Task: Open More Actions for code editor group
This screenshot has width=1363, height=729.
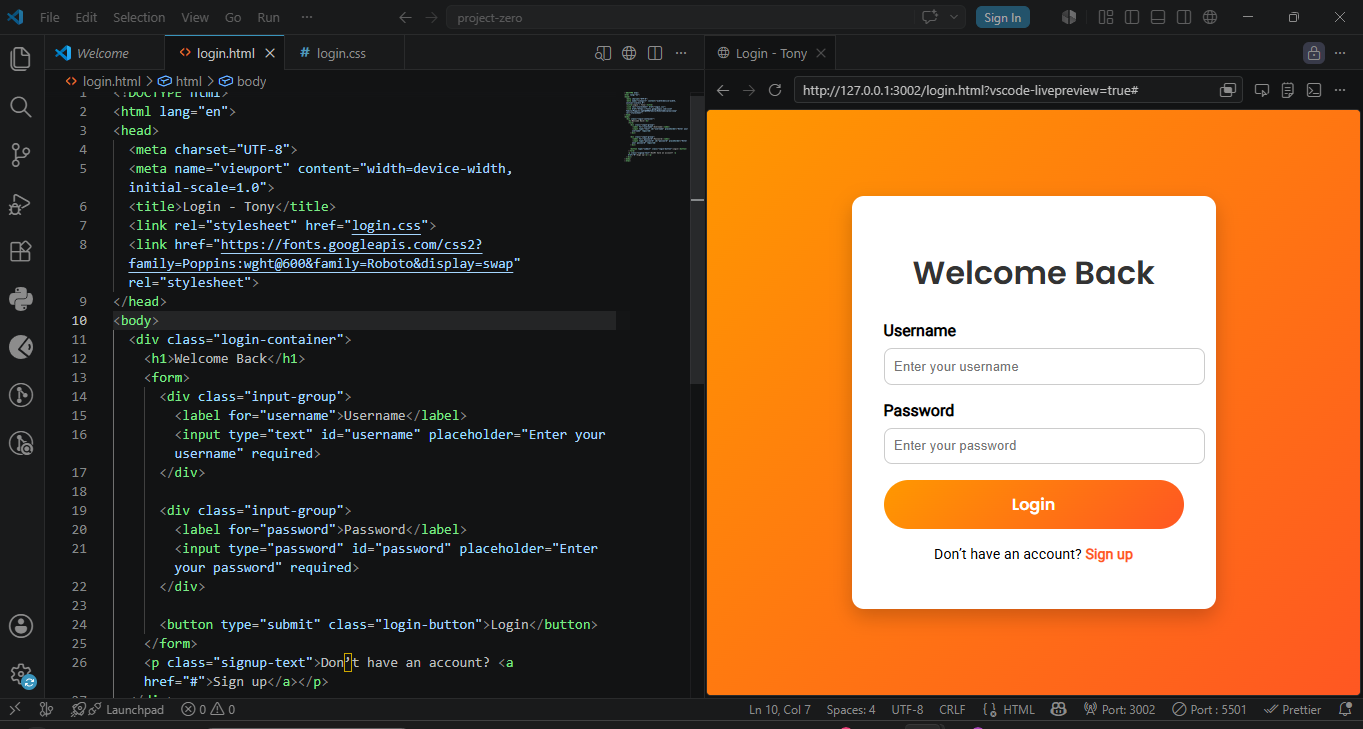Action: pos(681,53)
